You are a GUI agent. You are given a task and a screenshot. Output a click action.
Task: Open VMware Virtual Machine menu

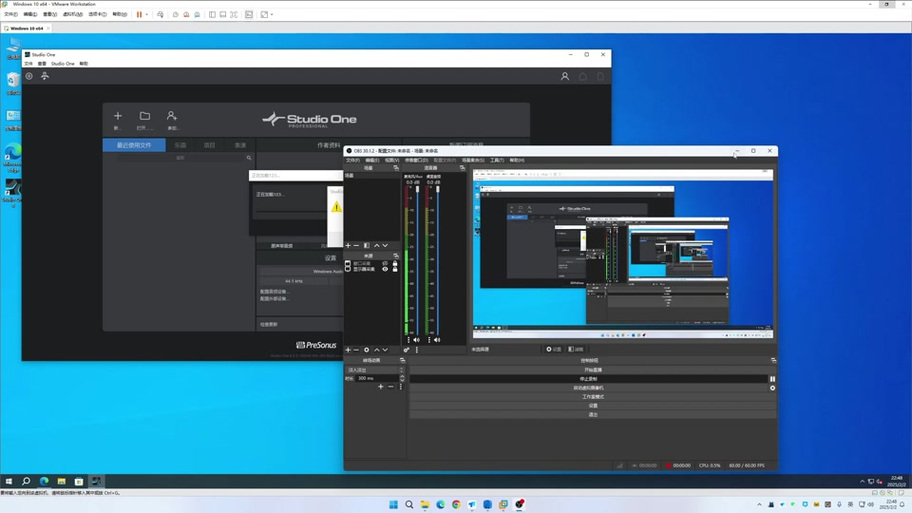pyautogui.click(x=72, y=15)
